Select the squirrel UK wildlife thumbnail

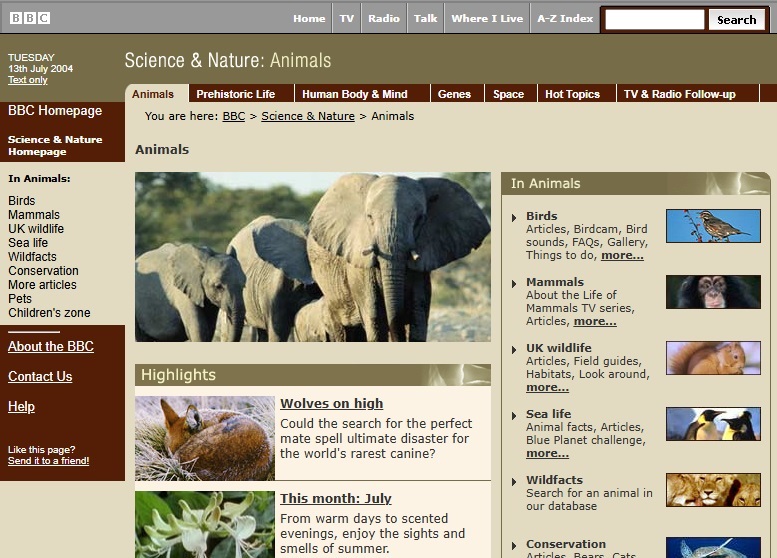[x=713, y=358]
